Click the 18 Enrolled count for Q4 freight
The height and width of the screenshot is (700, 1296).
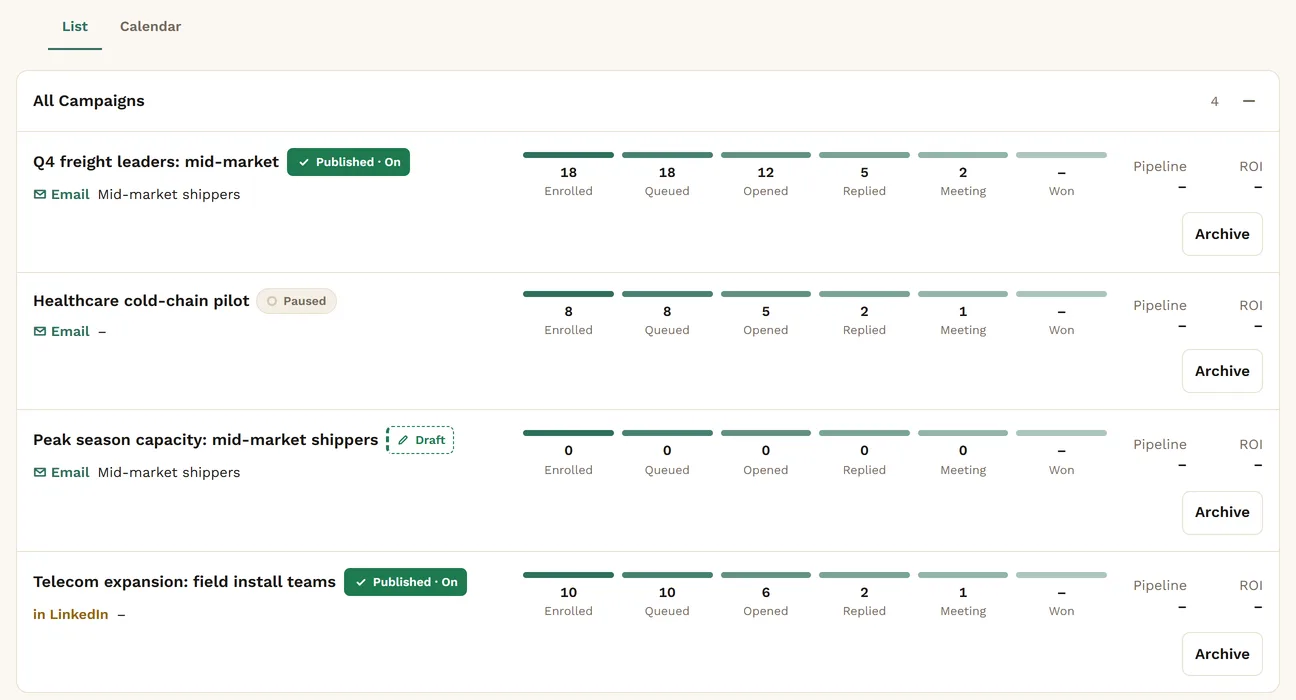pyautogui.click(x=568, y=173)
